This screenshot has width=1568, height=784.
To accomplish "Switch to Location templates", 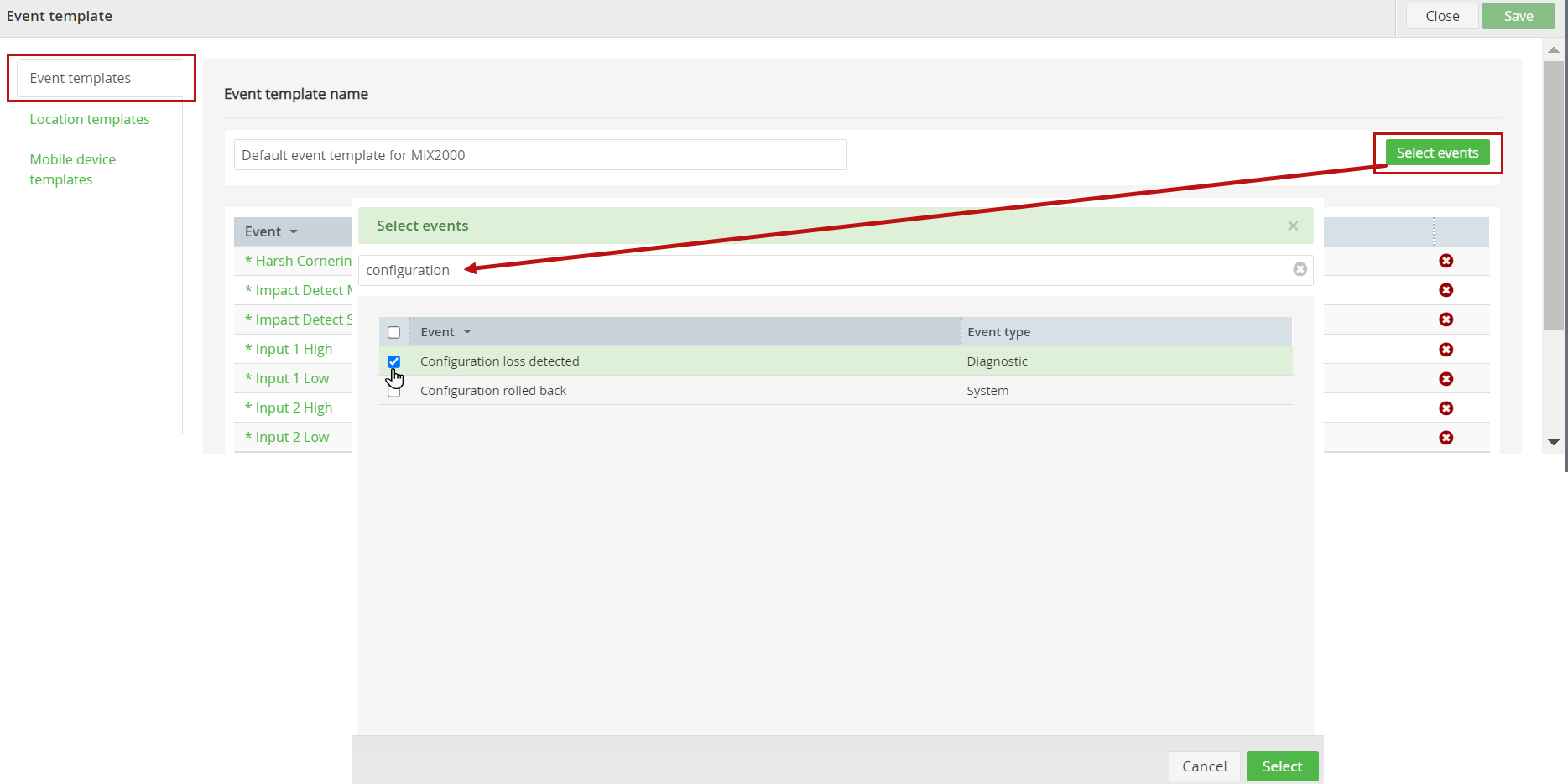I will 90,119.
